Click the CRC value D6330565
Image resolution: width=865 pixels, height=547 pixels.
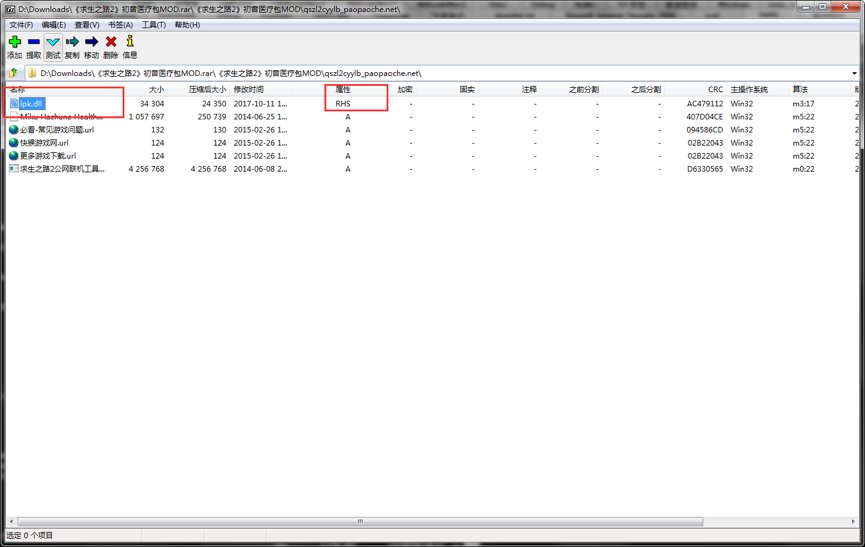coord(705,169)
